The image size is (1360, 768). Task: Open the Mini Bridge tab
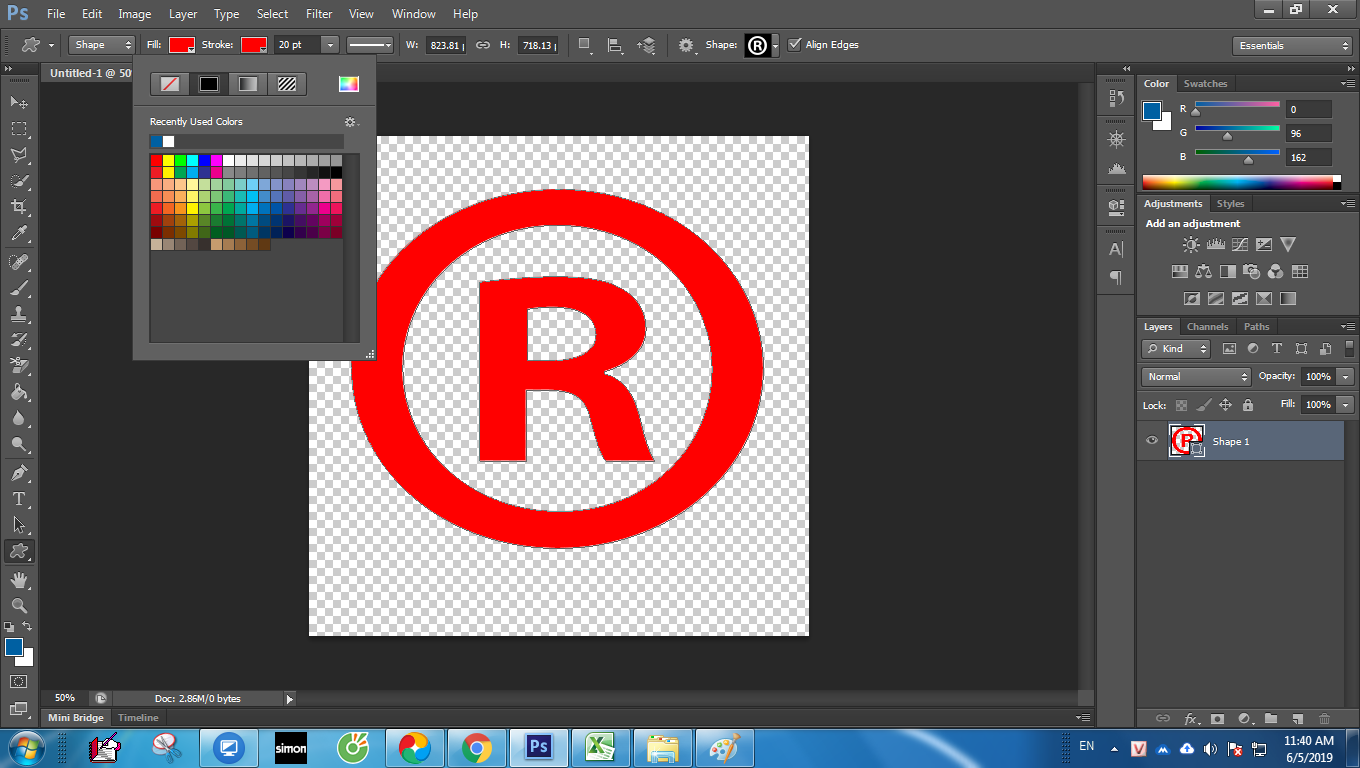[76, 718]
